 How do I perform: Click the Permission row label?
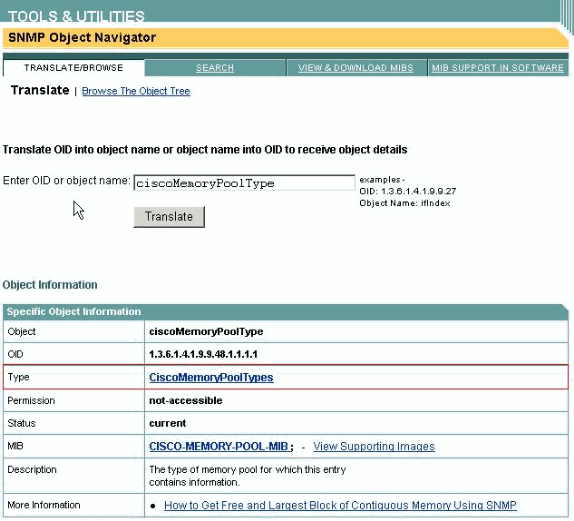31,401
